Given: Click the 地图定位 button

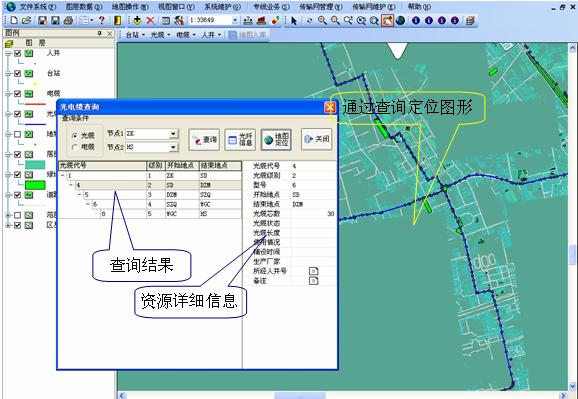Looking at the screenshot, I should pyautogui.click(x=276, y=139).
